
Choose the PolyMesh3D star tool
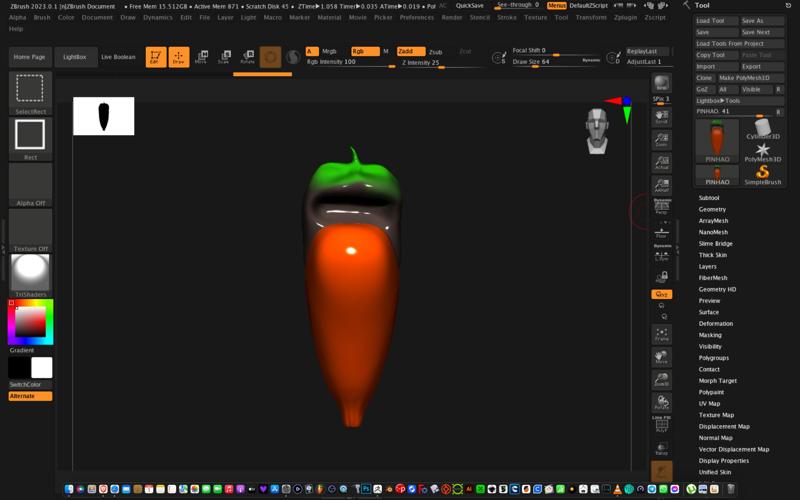pyautogui.click(x=762, y=152)
